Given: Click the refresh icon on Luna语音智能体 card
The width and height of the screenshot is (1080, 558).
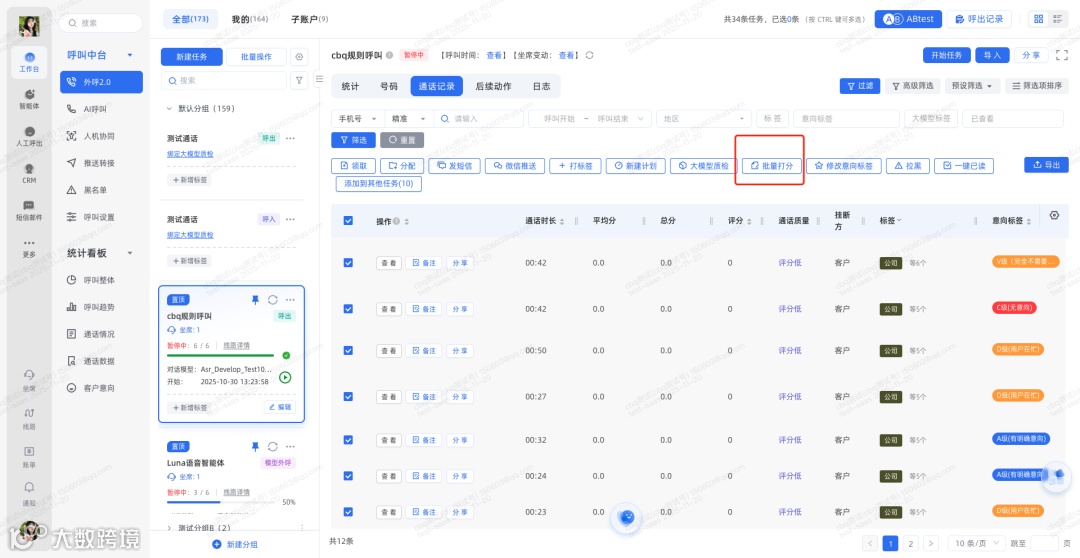Looking at the screenshot, I should (273, 446).
